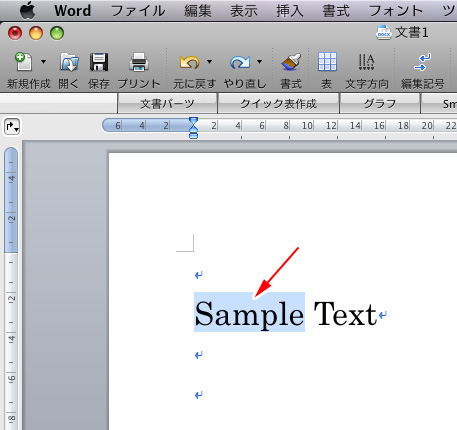Open the Redo history dropdown arrow
The image size is (457, 430).
tap(259, 62)
